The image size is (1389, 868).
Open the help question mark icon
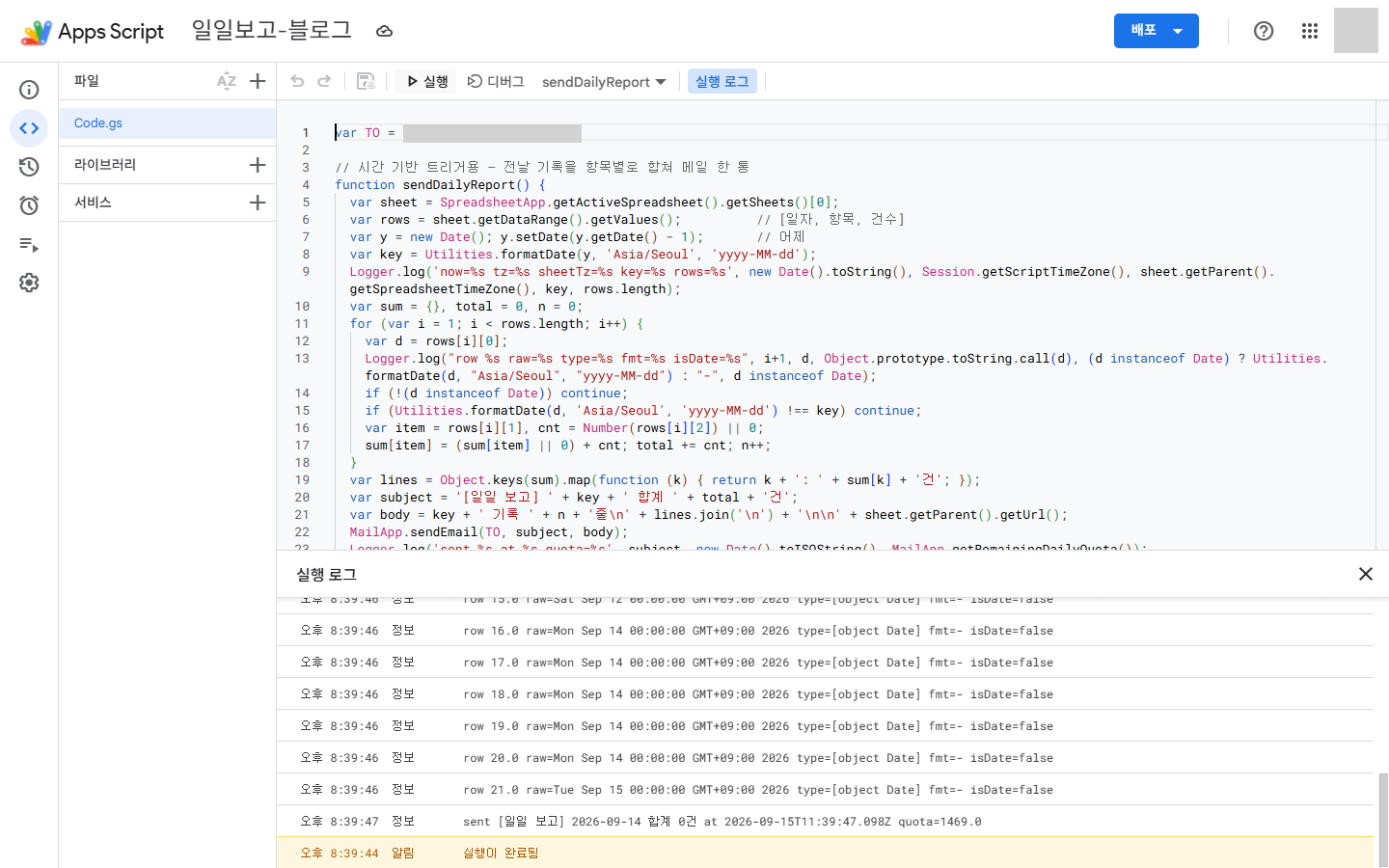[x=1264, y=31]
